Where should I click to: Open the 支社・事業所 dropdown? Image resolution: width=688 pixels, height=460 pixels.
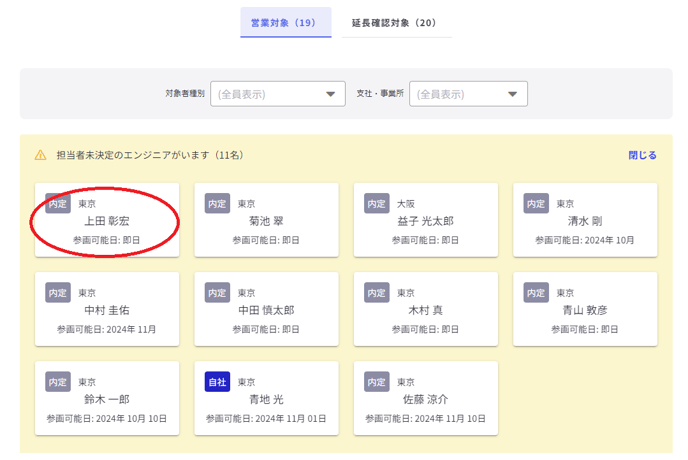point(468,94)
